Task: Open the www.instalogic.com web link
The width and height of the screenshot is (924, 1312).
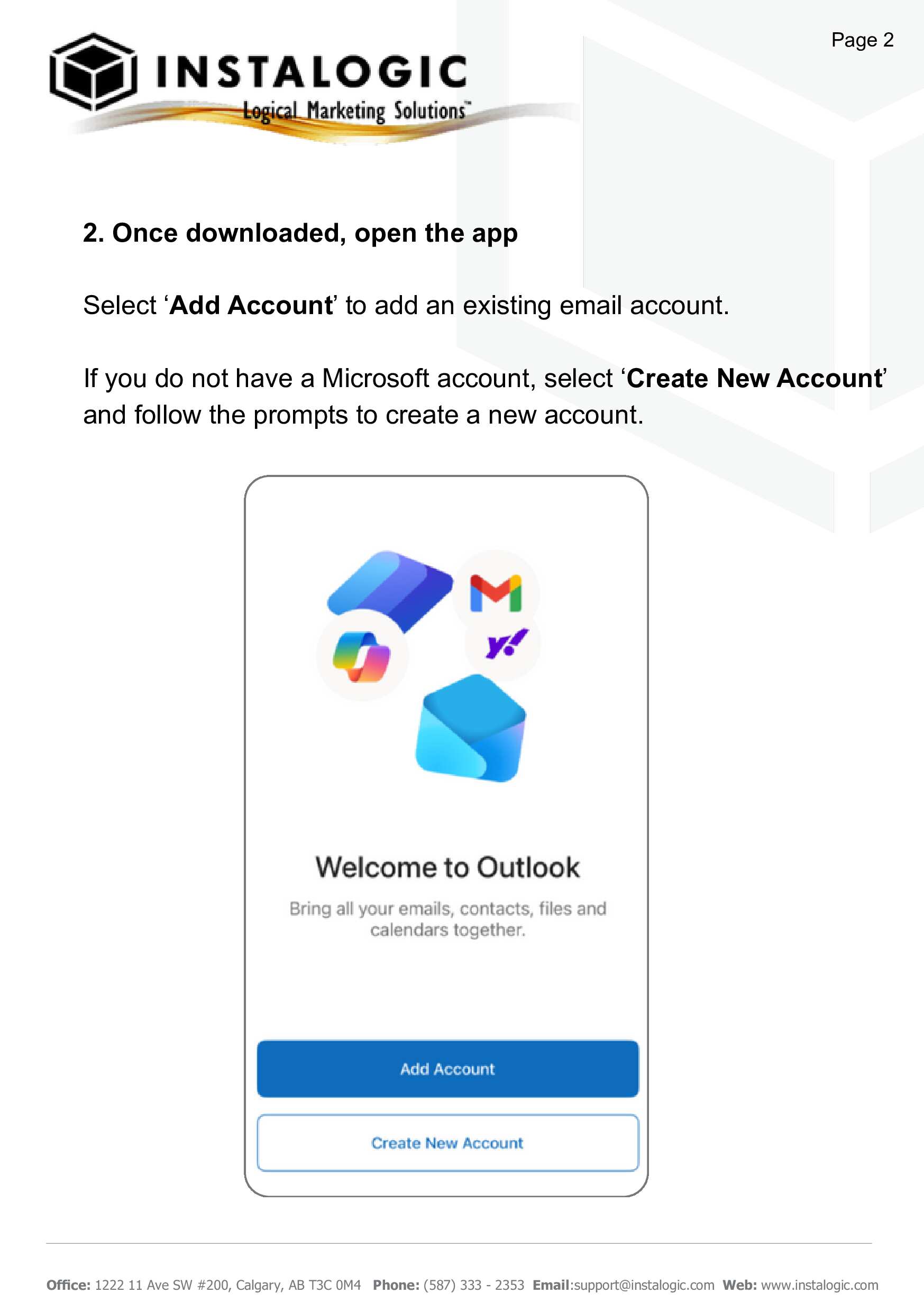Action: pos(819,1285)
